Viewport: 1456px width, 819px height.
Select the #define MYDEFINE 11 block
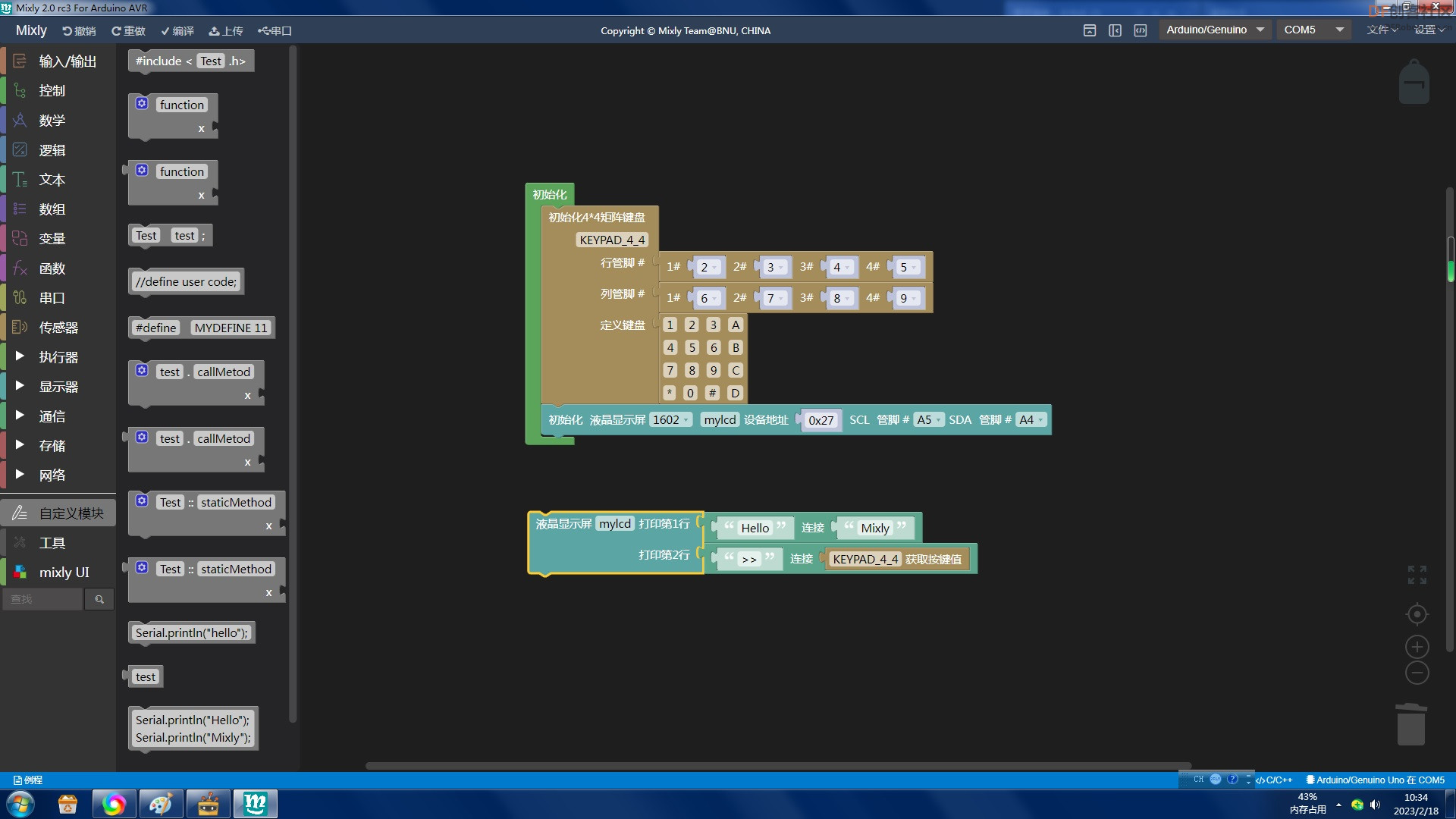click(201, 328)
